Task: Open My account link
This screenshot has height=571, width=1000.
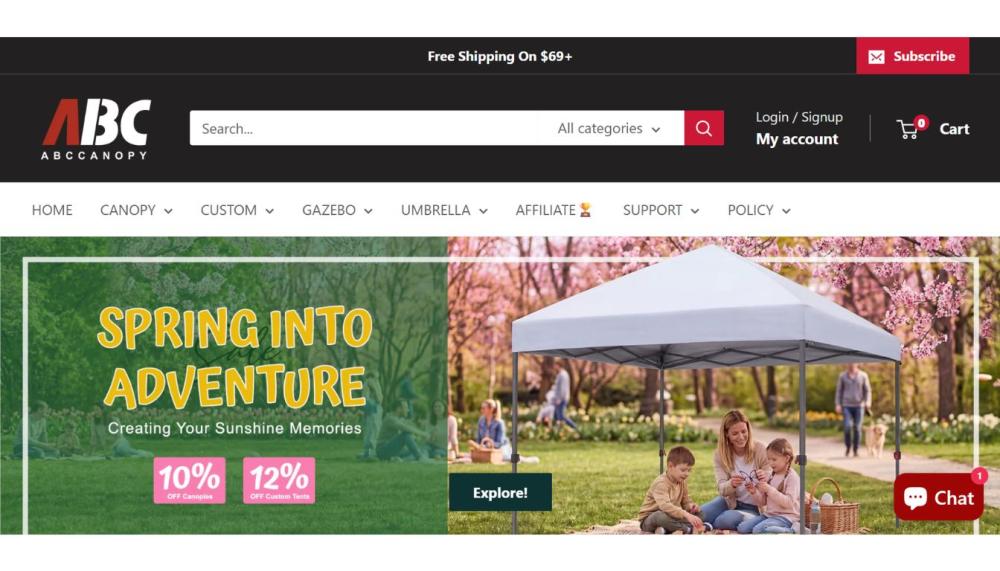Action: coord(797,139)
